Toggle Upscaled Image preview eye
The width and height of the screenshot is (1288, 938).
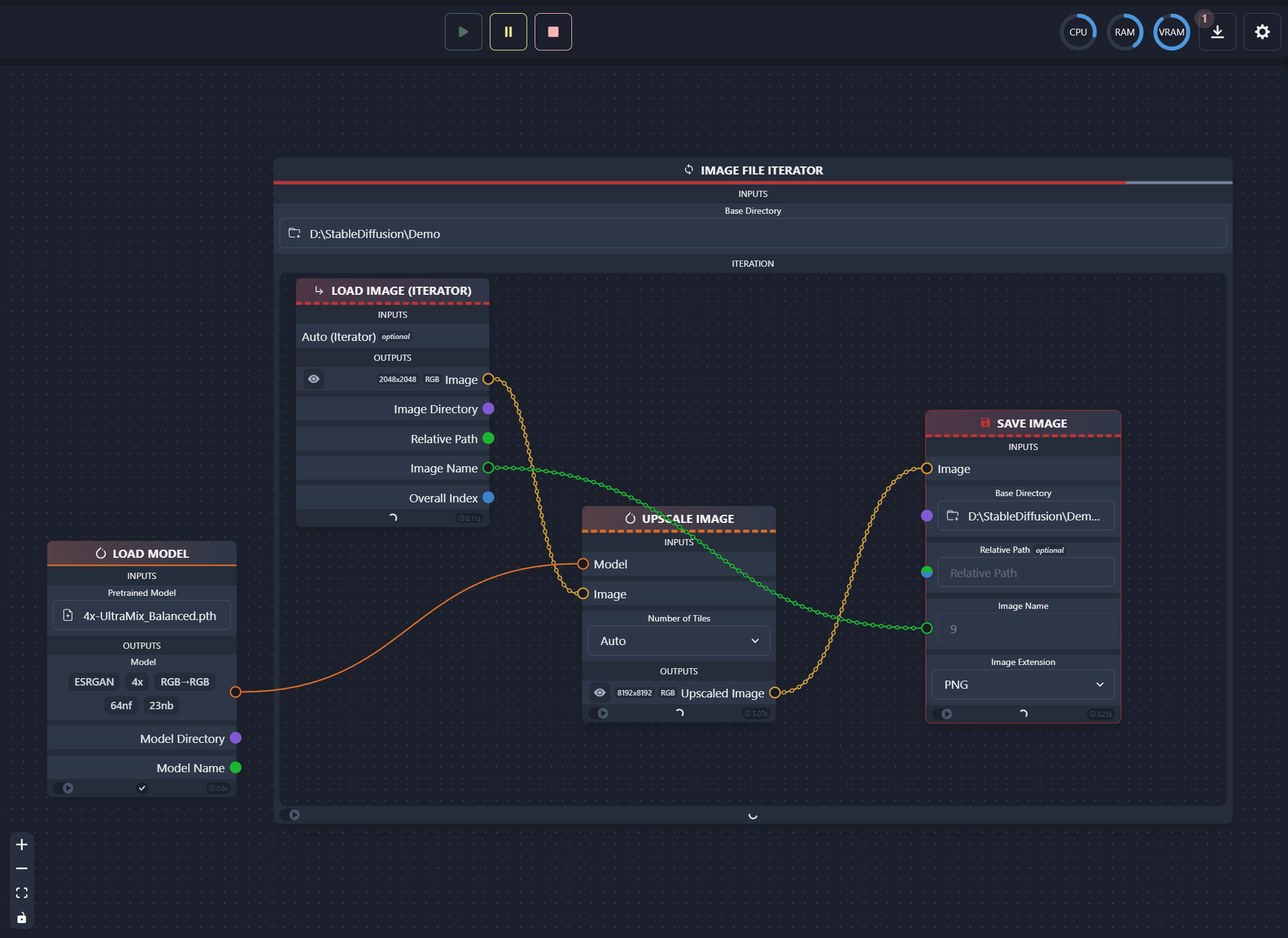click(x=599, y=692)
